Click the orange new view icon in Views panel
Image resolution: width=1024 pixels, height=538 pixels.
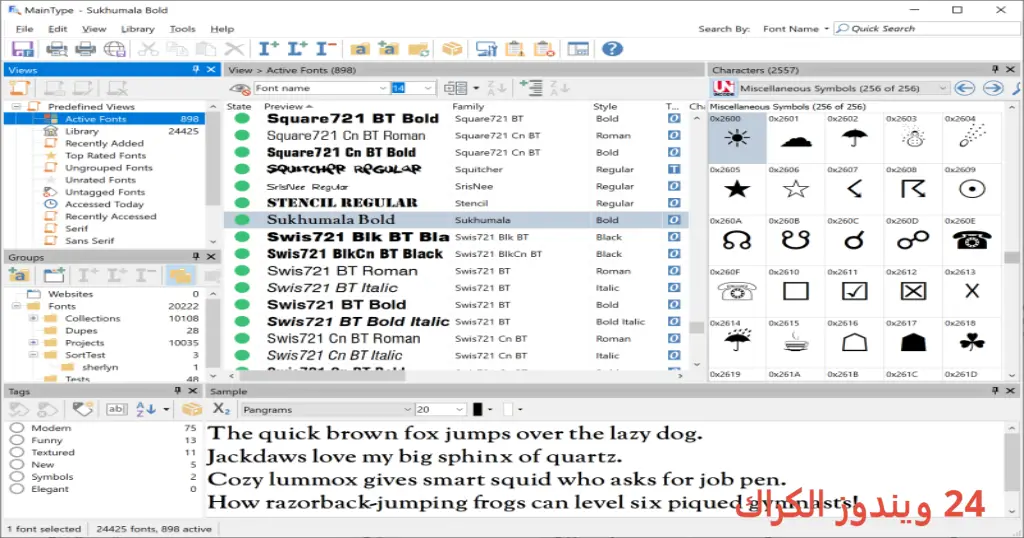[20, 88]
